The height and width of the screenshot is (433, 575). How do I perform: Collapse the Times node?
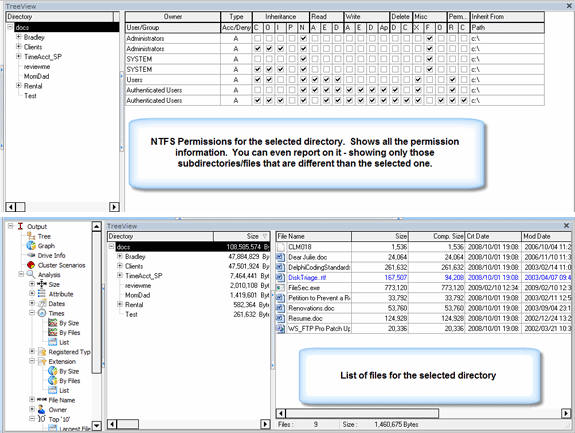pos(32,313)
